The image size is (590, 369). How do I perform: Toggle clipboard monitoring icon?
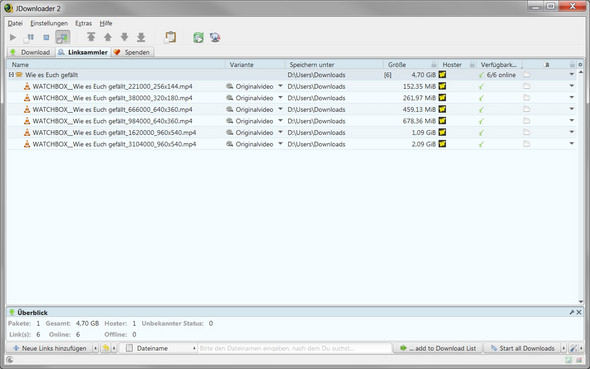170,37
